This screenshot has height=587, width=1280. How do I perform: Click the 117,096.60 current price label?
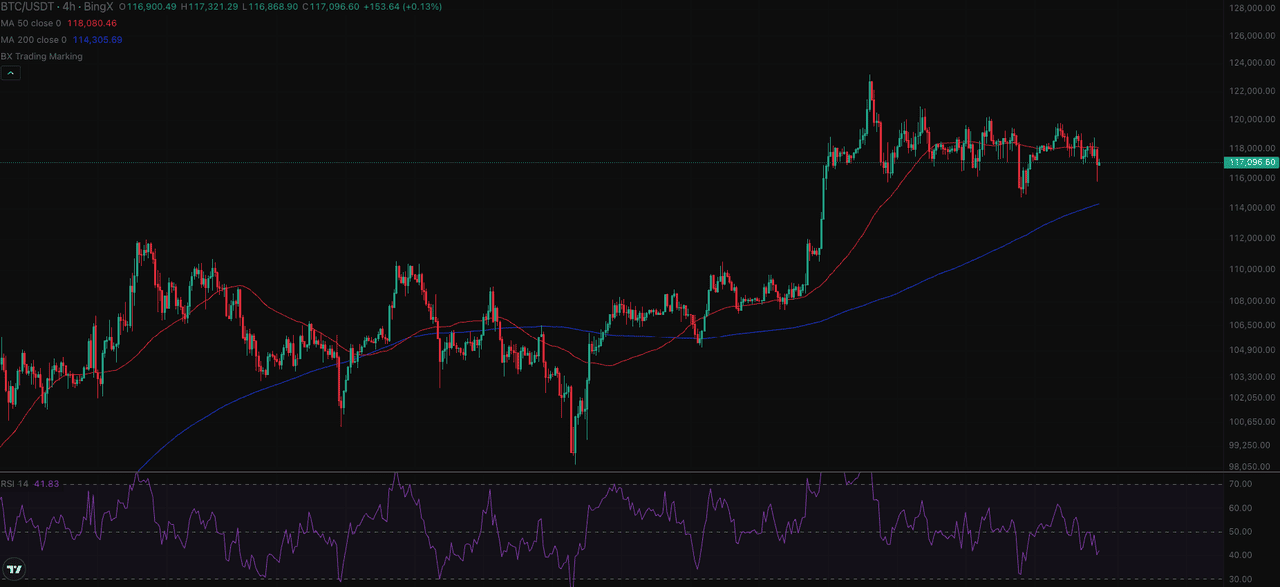[1251, 162]
